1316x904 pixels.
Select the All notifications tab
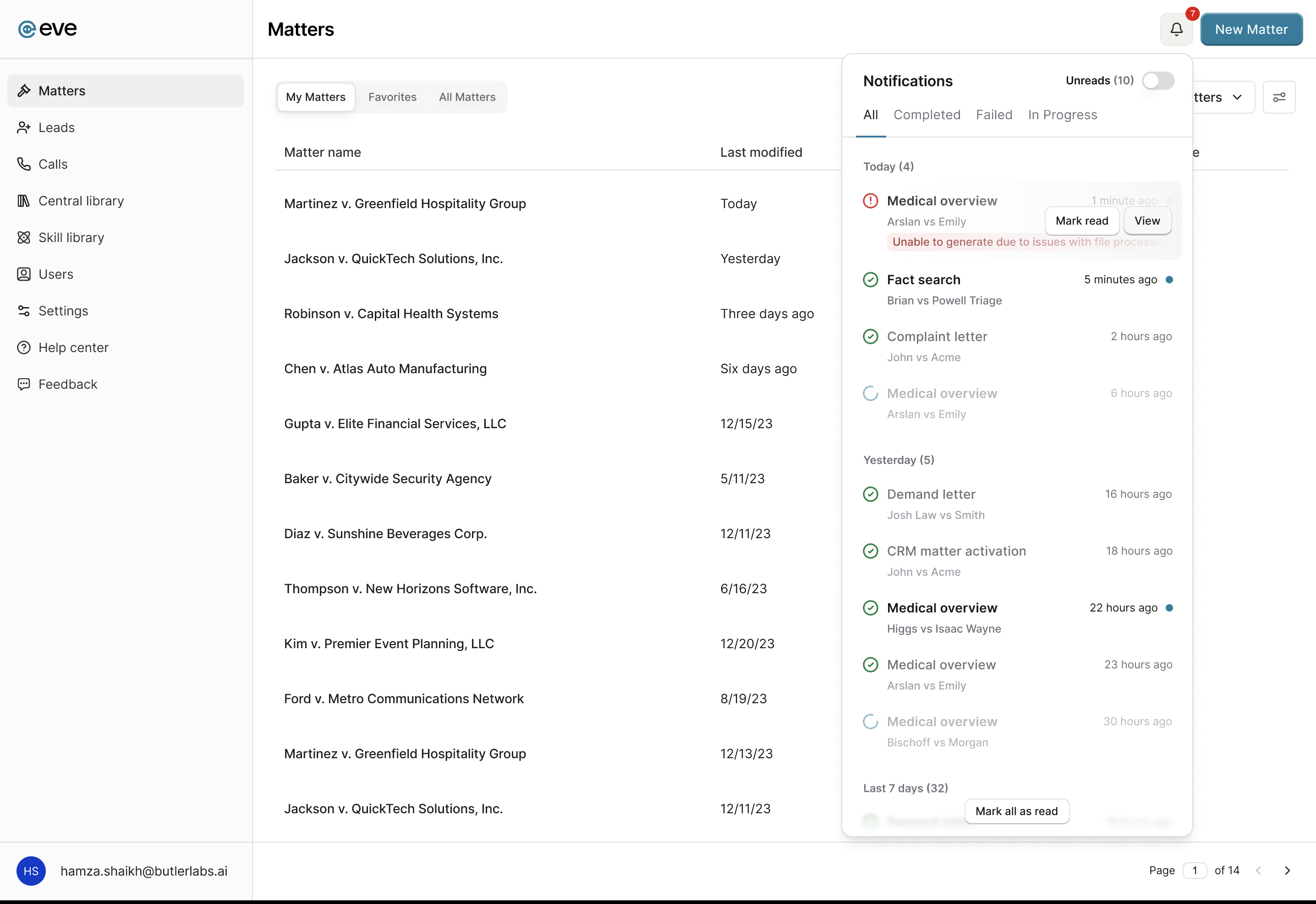point(870,115)
